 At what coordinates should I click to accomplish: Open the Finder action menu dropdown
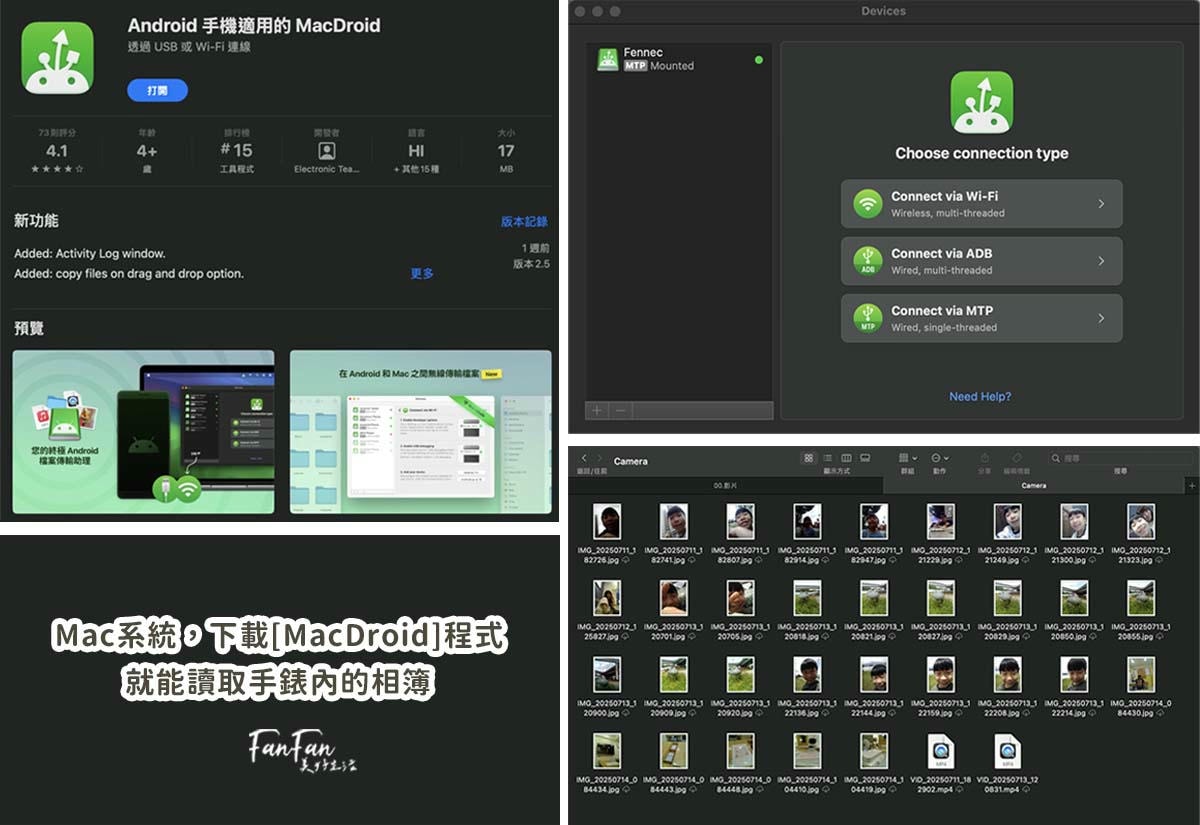[940, 458]
